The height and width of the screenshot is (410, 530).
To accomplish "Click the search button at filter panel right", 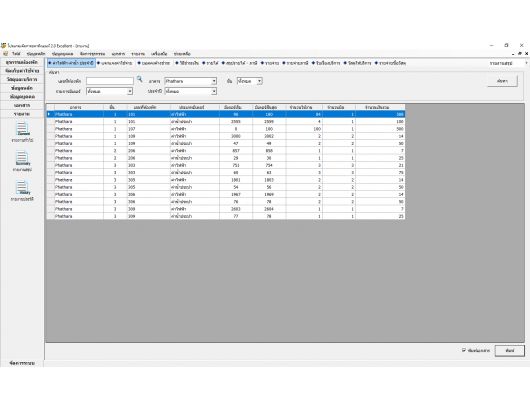I will pyautogui.click(x=502, y=81).
